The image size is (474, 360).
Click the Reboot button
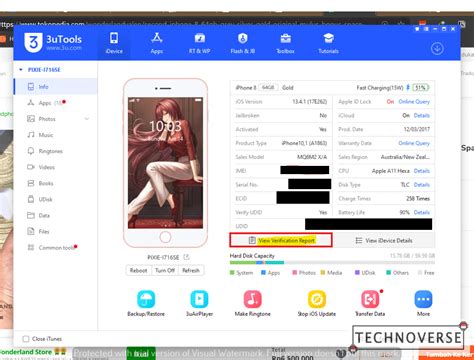point(138,270)
